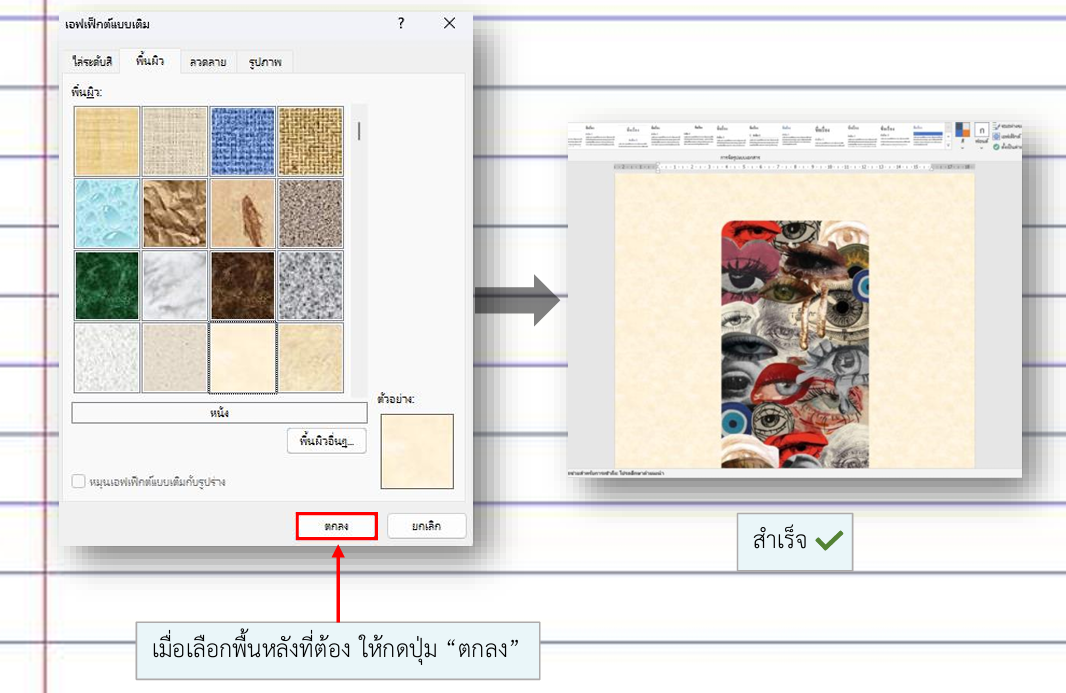
Task: Toggle the rotate fill effect with shape checkbox
Action: (79, 482)
